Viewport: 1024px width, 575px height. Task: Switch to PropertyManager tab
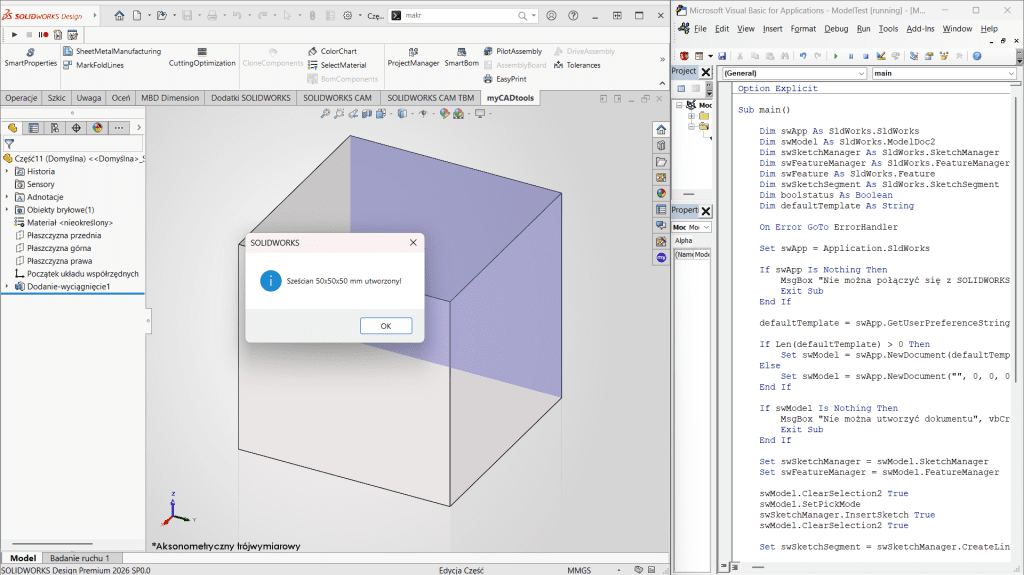click(33, 128)
